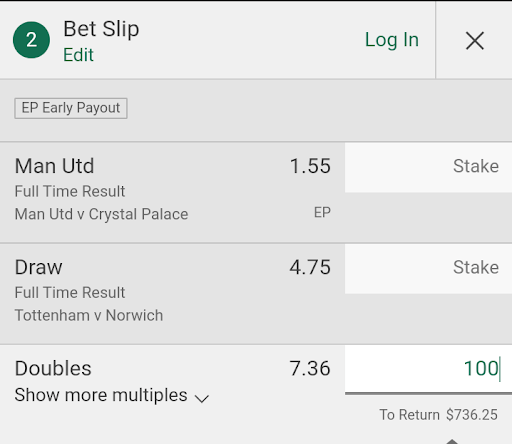Click the Log In link

pyautogui.click(x=392, y=40)
